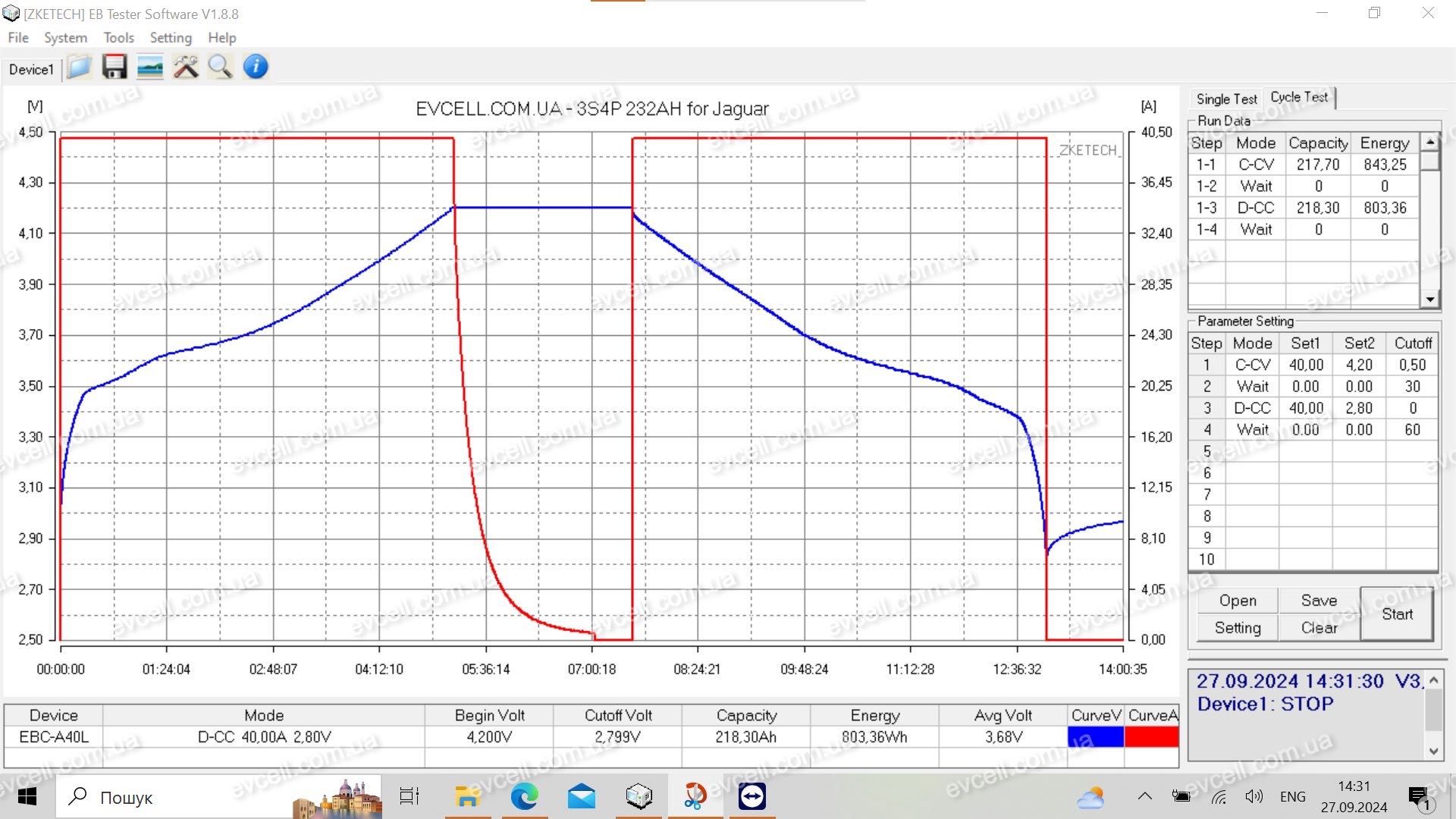
Task: Click the blue CurveV color swatch
Action: point(1095,736)
